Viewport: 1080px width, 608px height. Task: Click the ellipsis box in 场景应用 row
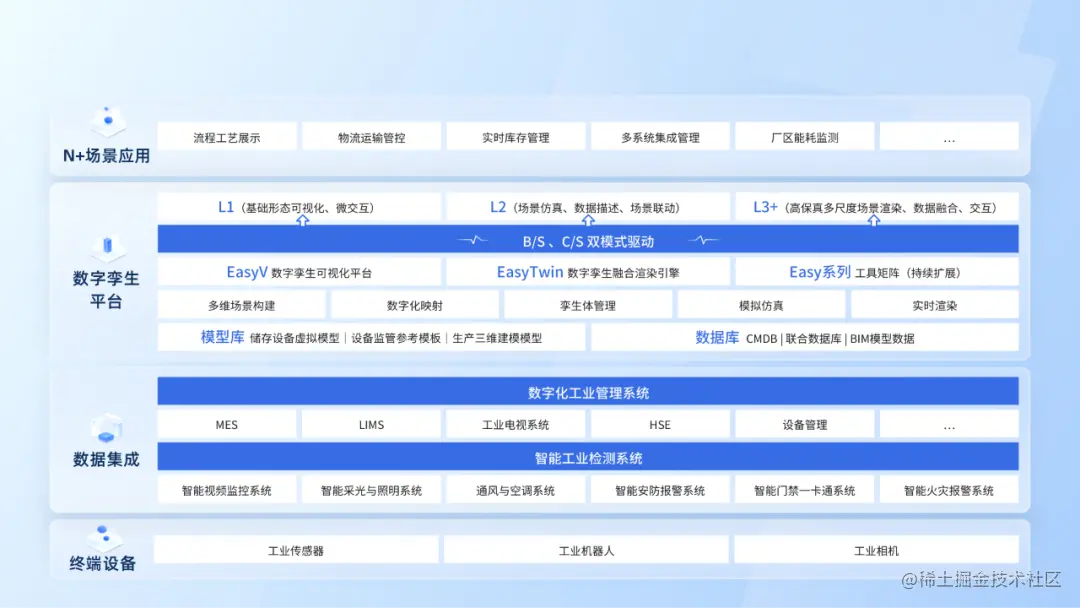coord(949,137)
